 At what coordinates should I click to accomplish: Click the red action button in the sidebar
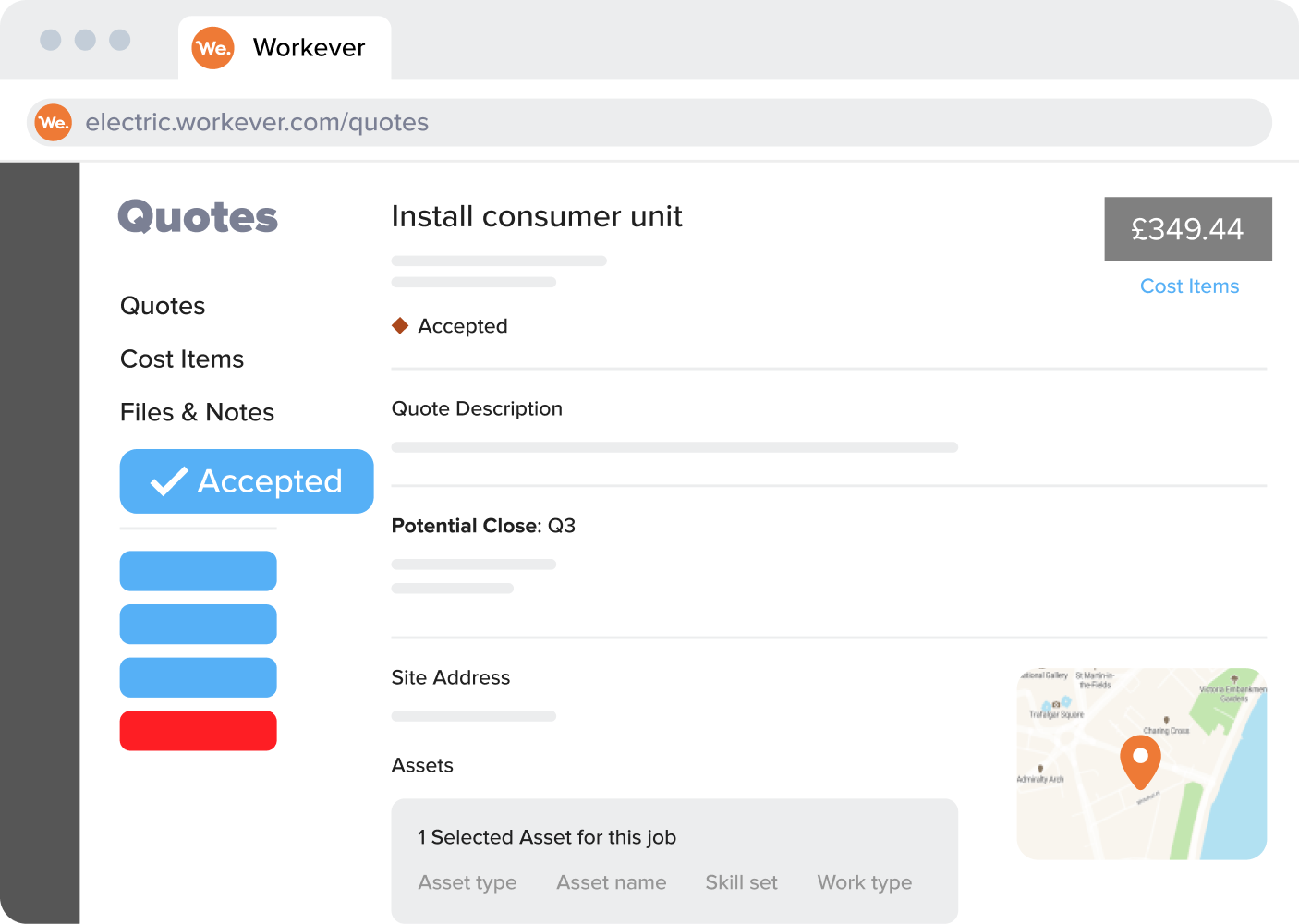click(198, 730)
